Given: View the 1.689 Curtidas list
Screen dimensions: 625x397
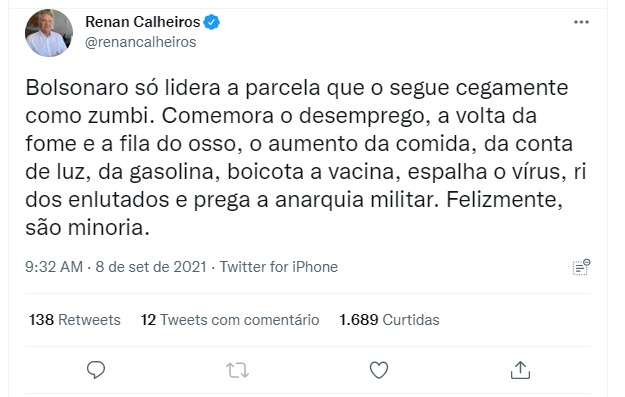Looking at the screenshot, I should [389, 320].
